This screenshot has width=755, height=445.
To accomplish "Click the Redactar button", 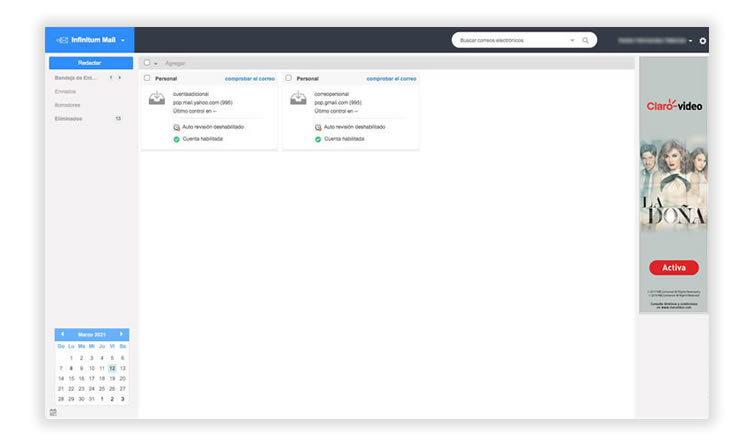I will point(91,63).
